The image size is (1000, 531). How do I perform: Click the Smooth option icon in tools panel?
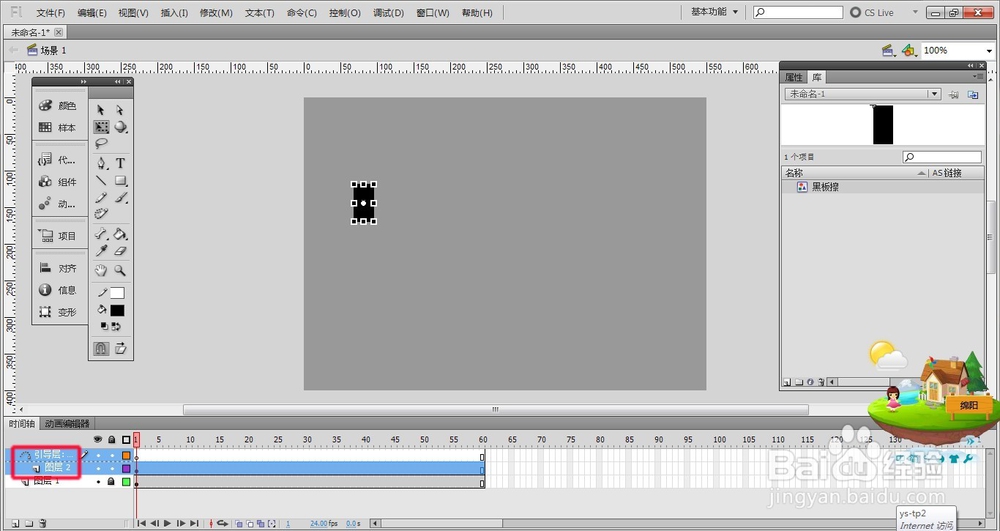(x=120, y=348)
